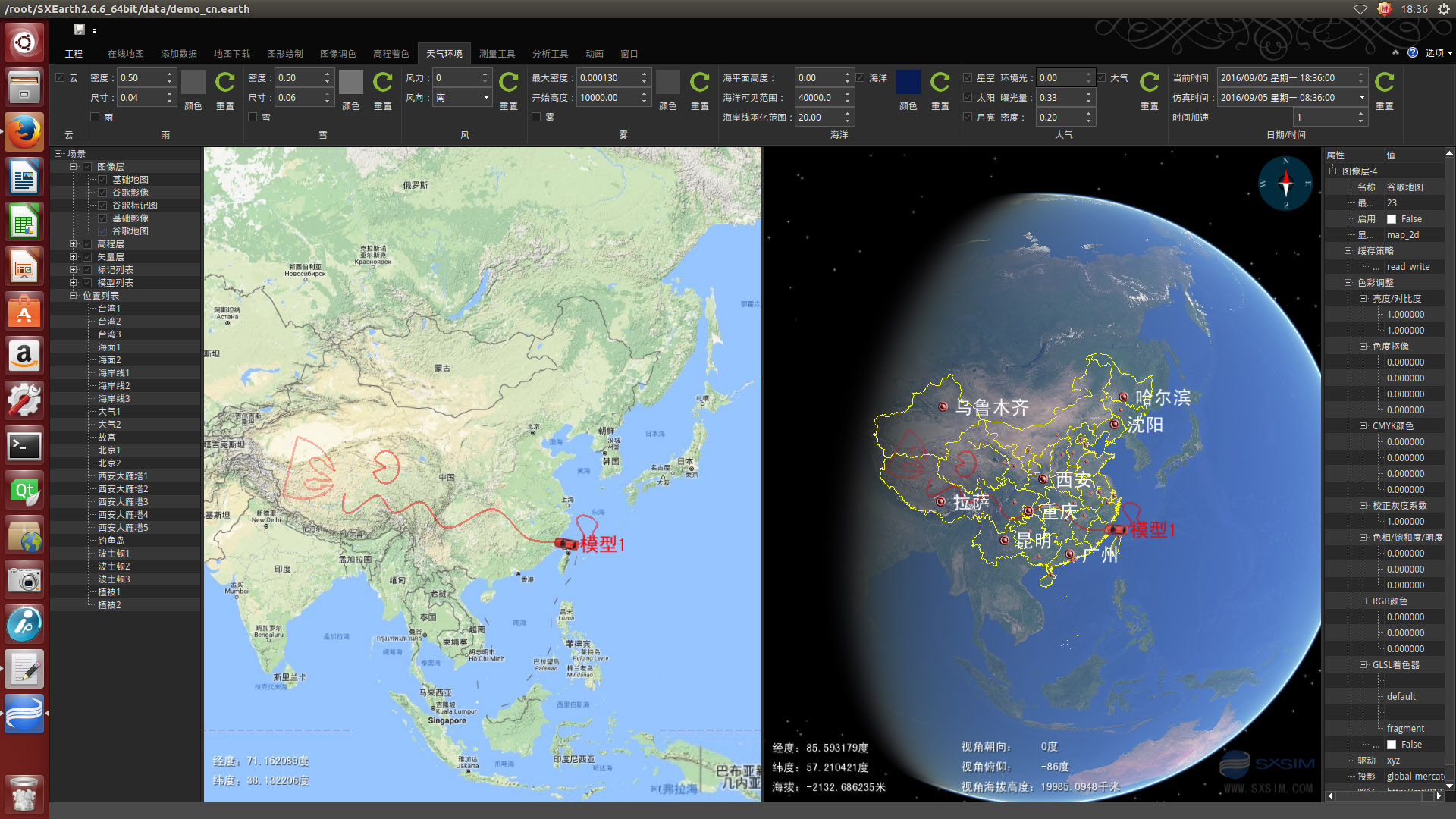
Task: Toggle the 云 (cloud) checkbox
Action: [x=60, y=77]
